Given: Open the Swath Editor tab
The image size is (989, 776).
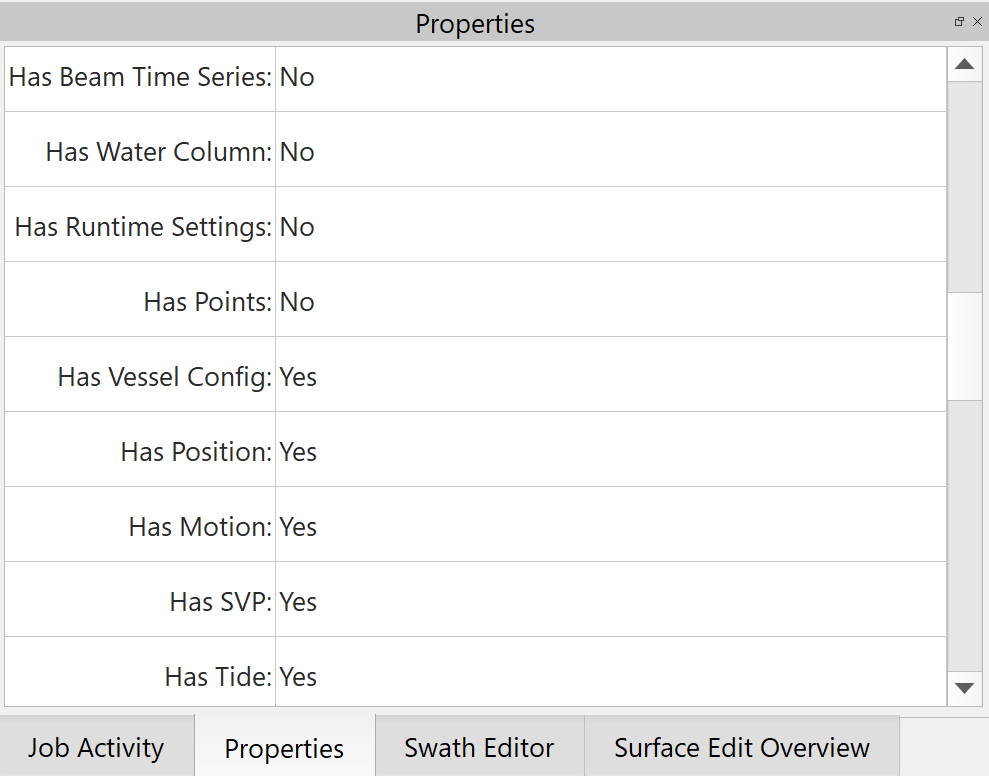Looking at the screenshot, I should pyautogui.click(x=479, y=748).
